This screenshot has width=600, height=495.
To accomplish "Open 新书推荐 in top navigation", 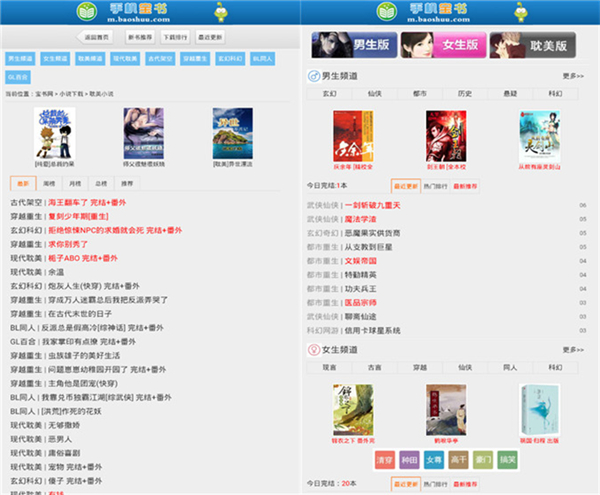I will [x=140, y=37].
